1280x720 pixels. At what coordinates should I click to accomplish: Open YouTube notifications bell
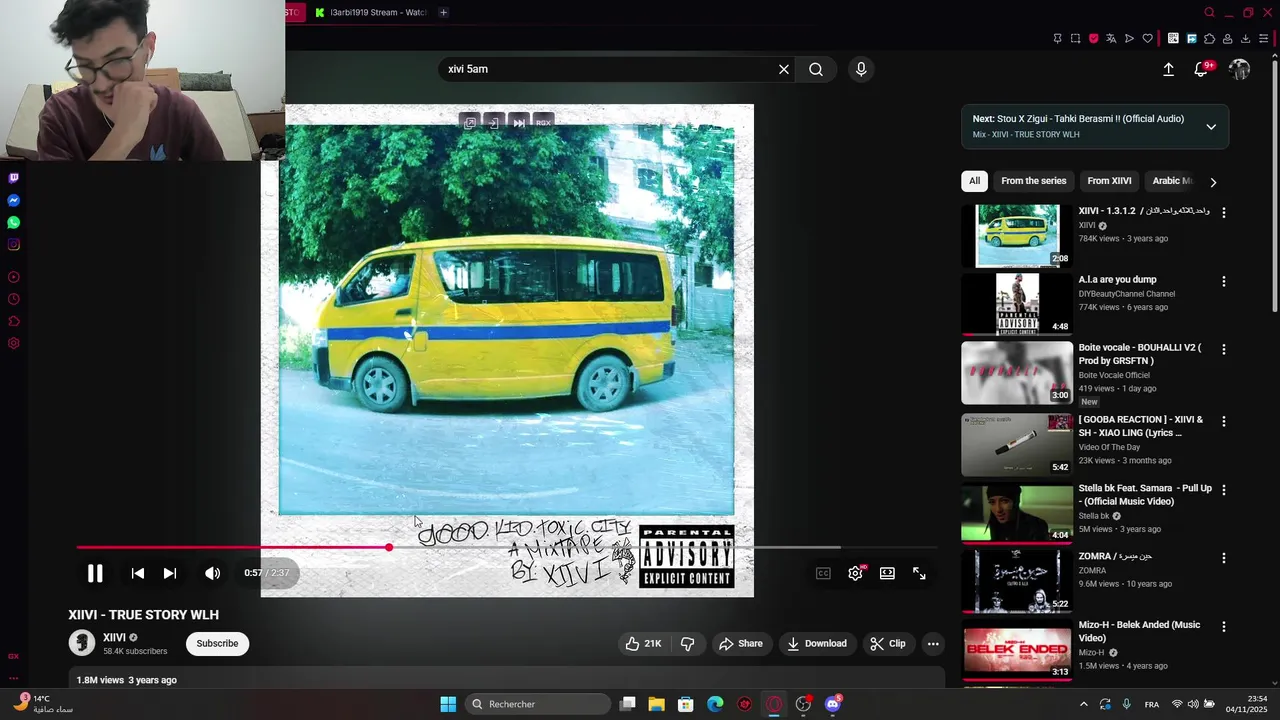tap(1201, 69)
